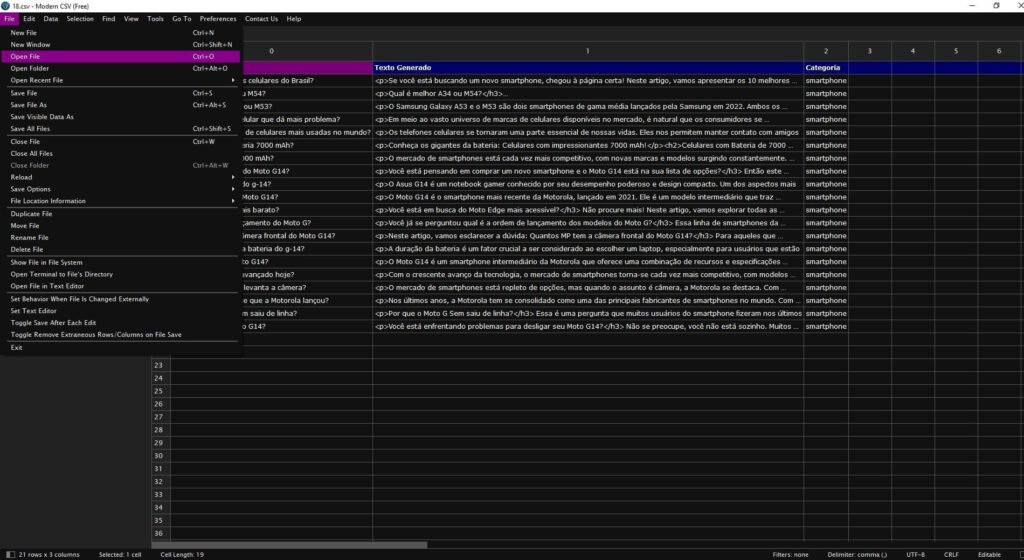The image size is (1024, 560).
Task: Click 'Filters: none' in status bar
Action: pyautogui.click(x=790, y=555)
